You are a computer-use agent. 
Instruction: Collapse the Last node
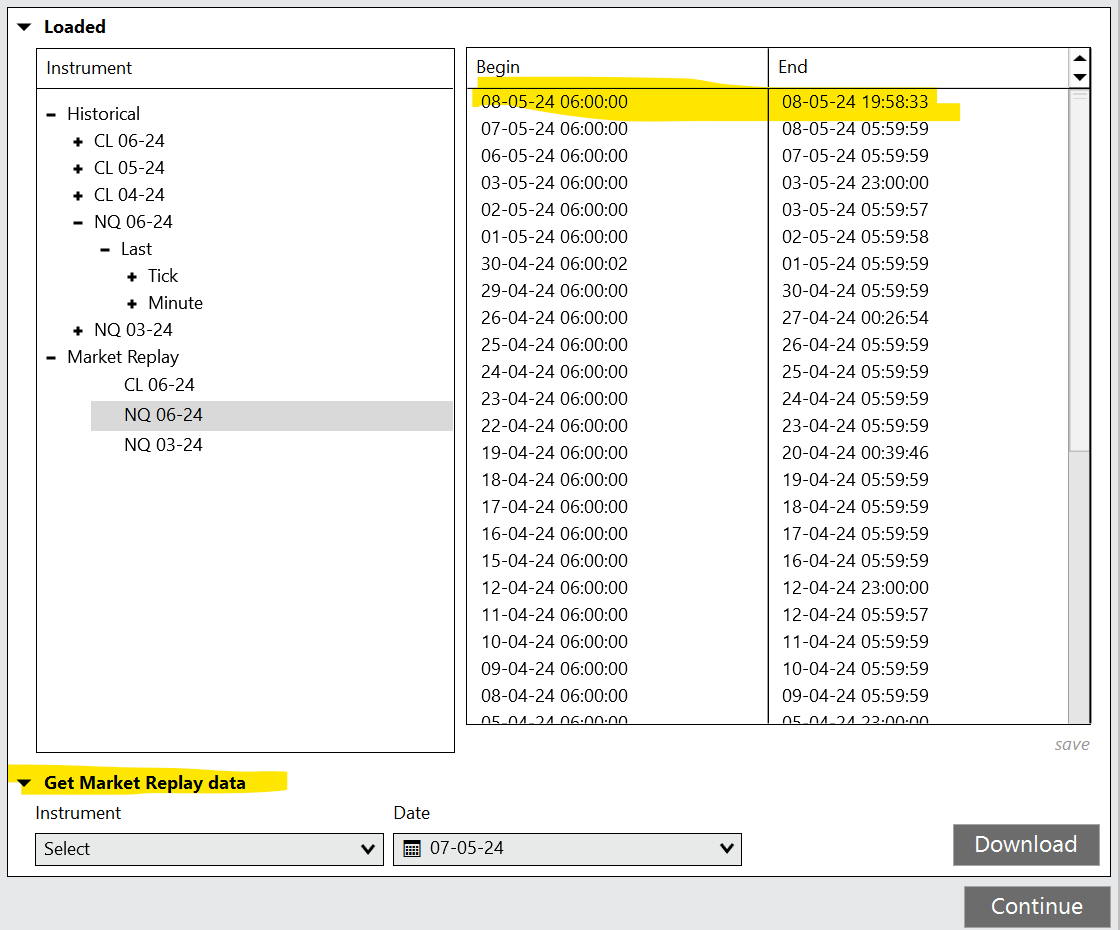click(105, 250)
